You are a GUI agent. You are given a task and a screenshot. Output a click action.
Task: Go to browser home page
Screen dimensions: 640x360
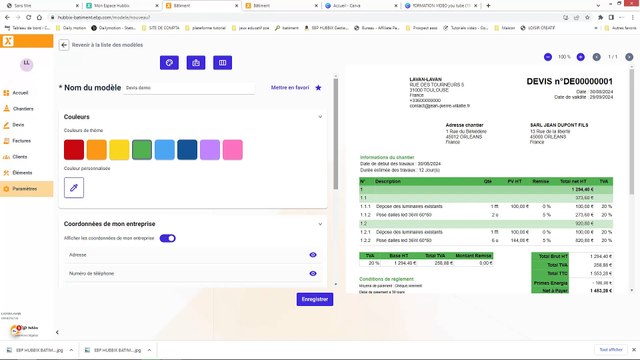click(39, 18)
